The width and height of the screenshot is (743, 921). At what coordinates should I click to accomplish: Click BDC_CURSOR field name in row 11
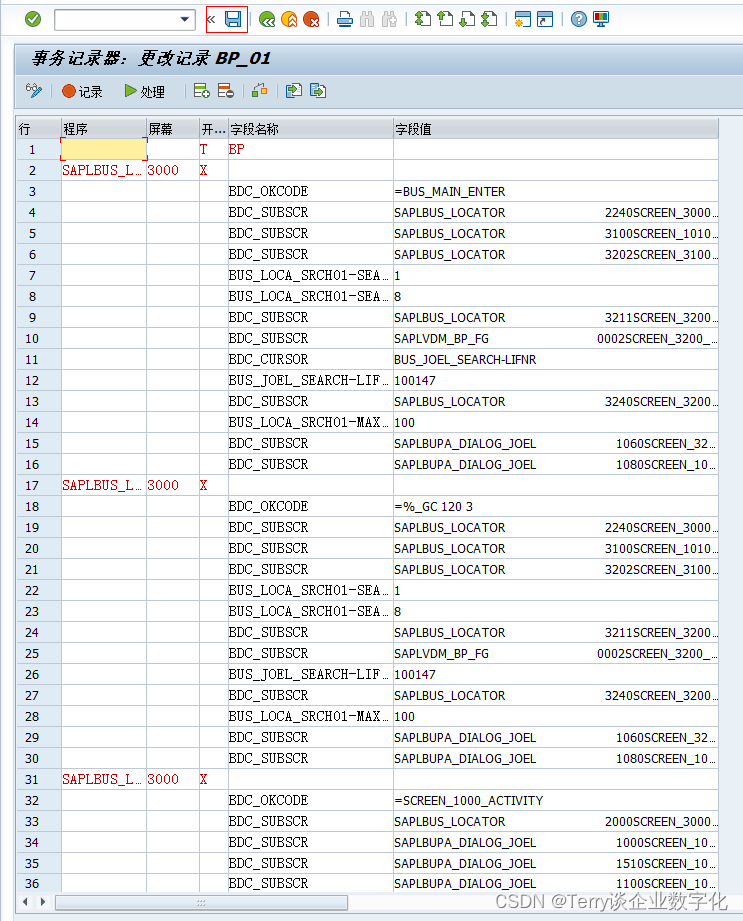tap(268, 359)
